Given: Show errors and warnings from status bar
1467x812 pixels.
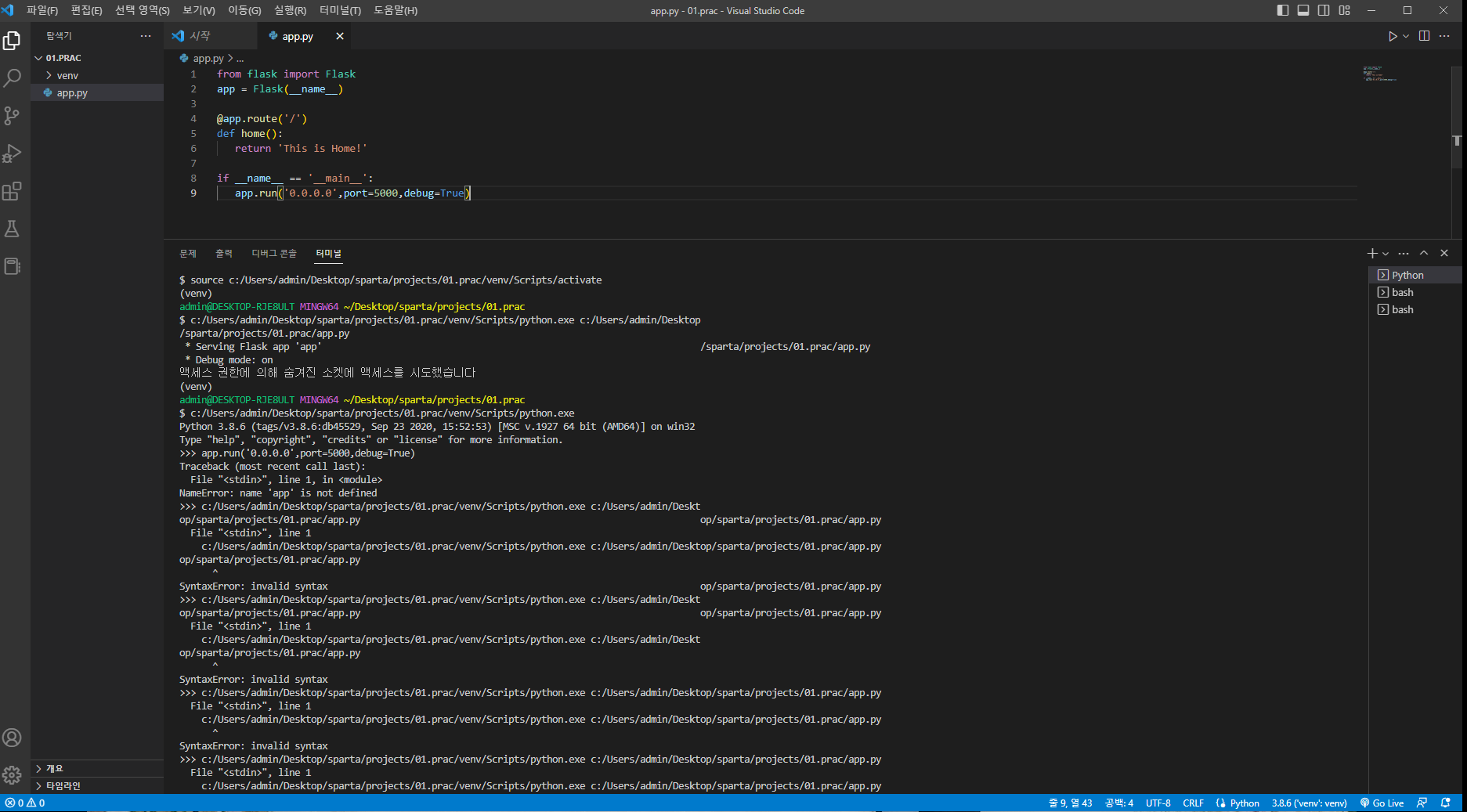Looking at the screenshot, I should coord(25,803).
